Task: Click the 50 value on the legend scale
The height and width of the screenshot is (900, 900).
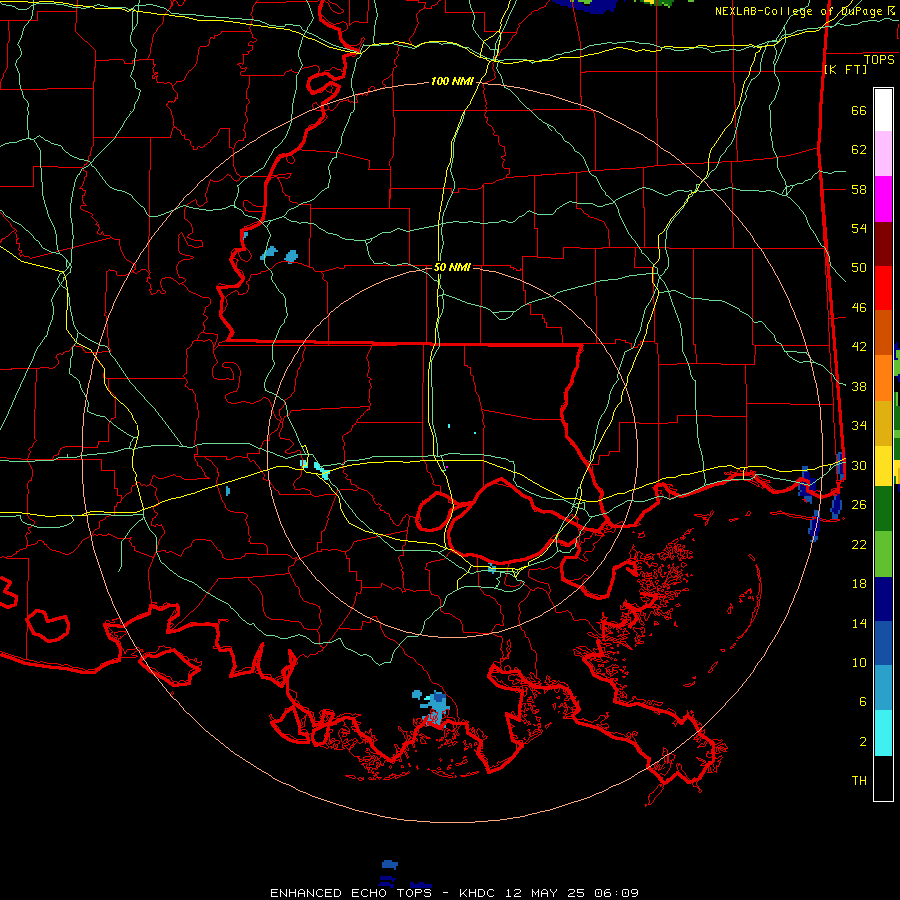Action: coord(859,268)
